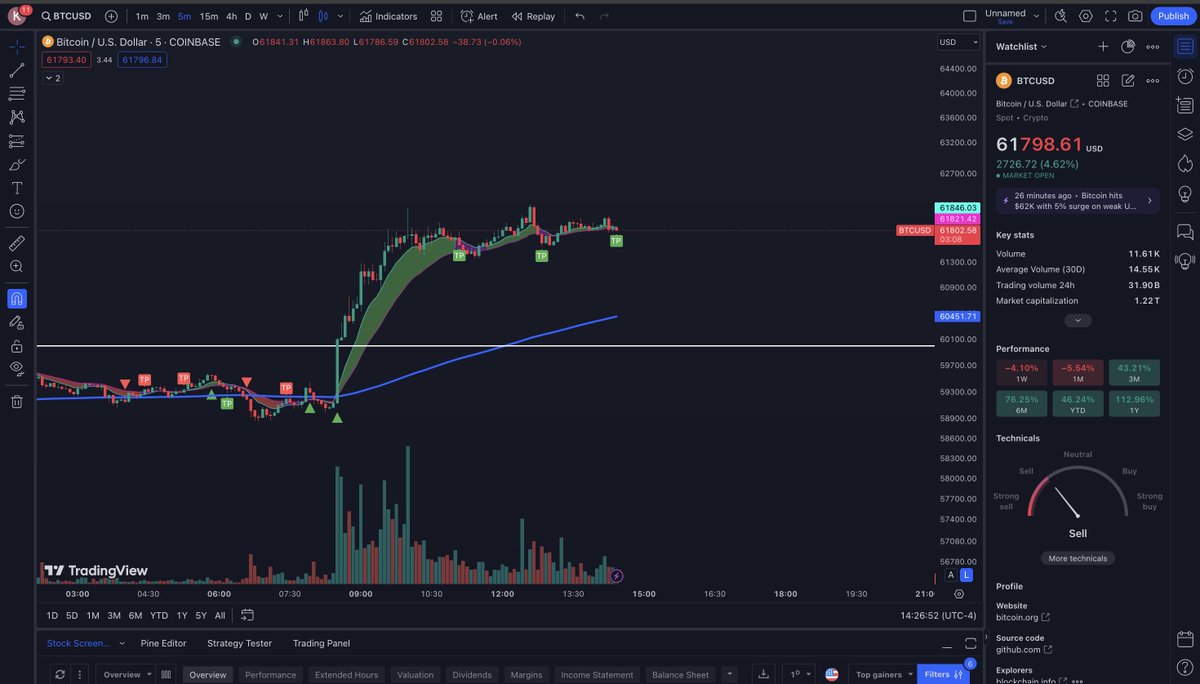Expand the collapsed indicators legend showing 2
This screenshot has height=684, width=1200.
tap(53, 78)
